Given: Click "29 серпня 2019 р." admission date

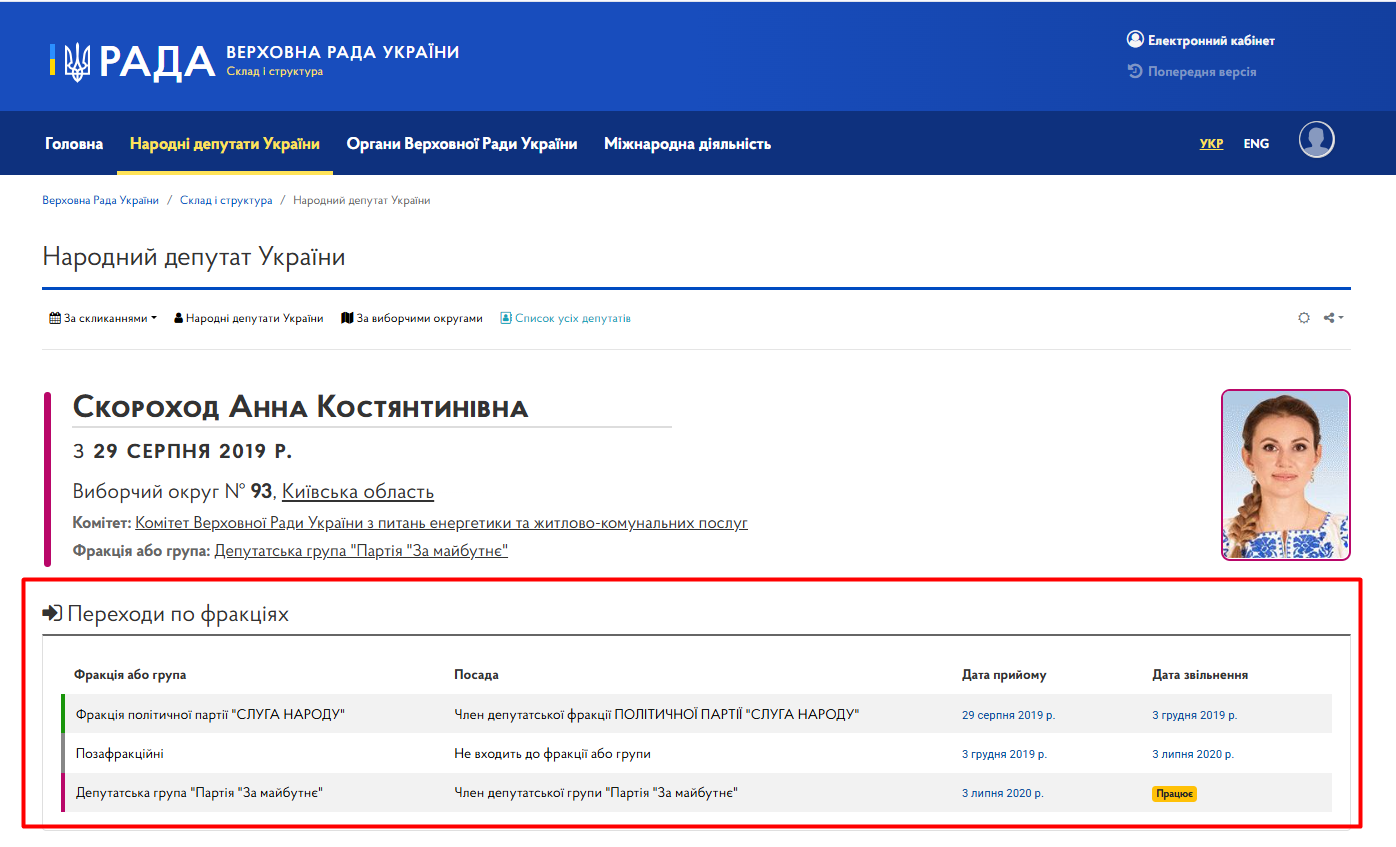Looking at the screenshot, I should click(1009, 715).
